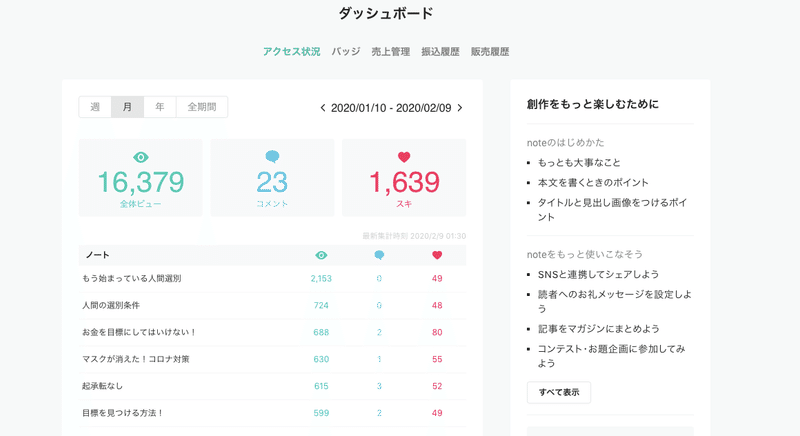Click the heart icon above 1,639 likes
800x436 pixels.
click(x=404, y=157)
